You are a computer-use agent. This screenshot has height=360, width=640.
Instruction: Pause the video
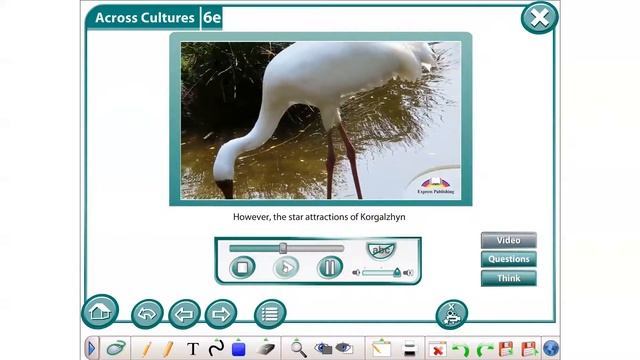[330, 268]
